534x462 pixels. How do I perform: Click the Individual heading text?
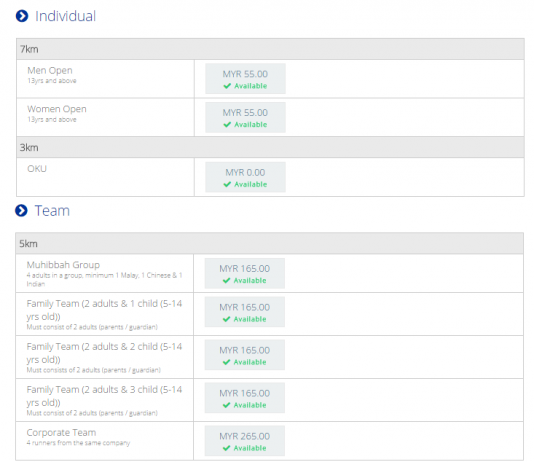point(66,16)
